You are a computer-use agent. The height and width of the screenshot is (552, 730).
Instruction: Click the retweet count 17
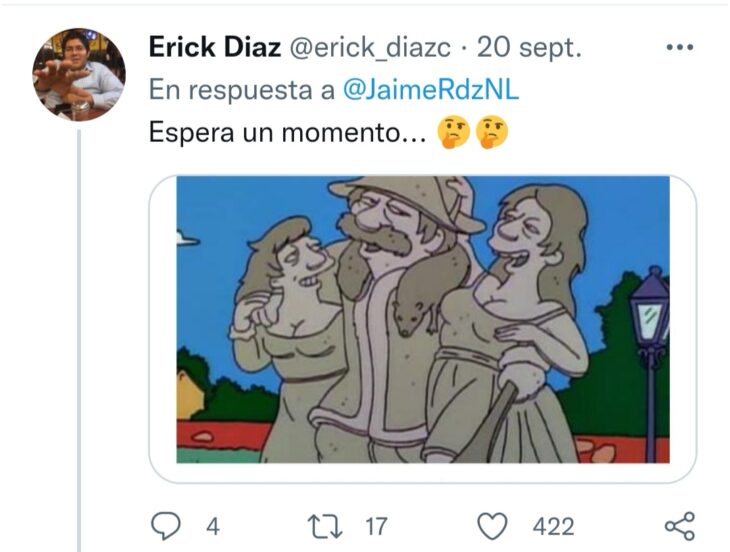click(x=376, y=527)
